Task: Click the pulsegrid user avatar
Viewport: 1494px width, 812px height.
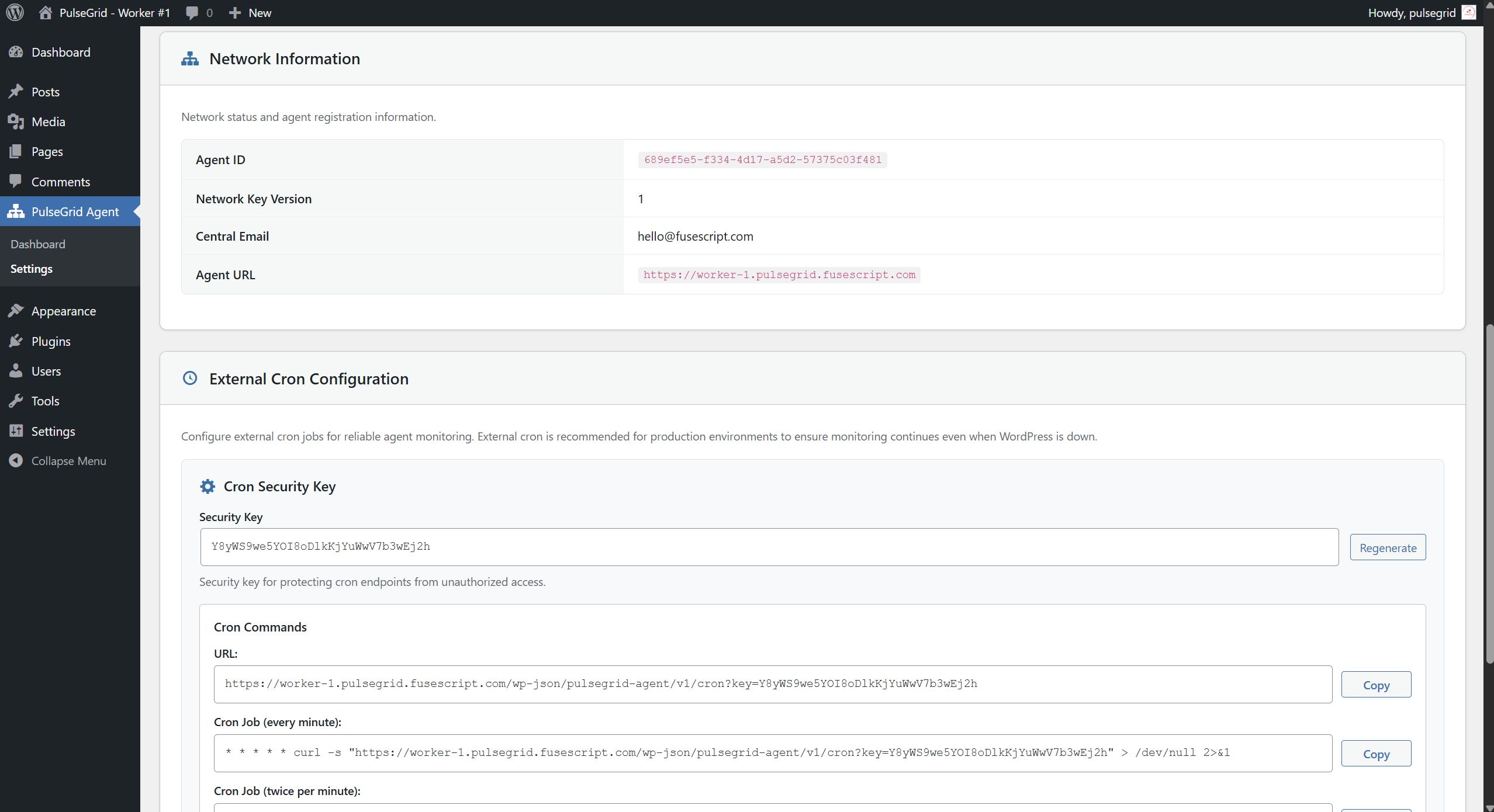Action: 1468,12
